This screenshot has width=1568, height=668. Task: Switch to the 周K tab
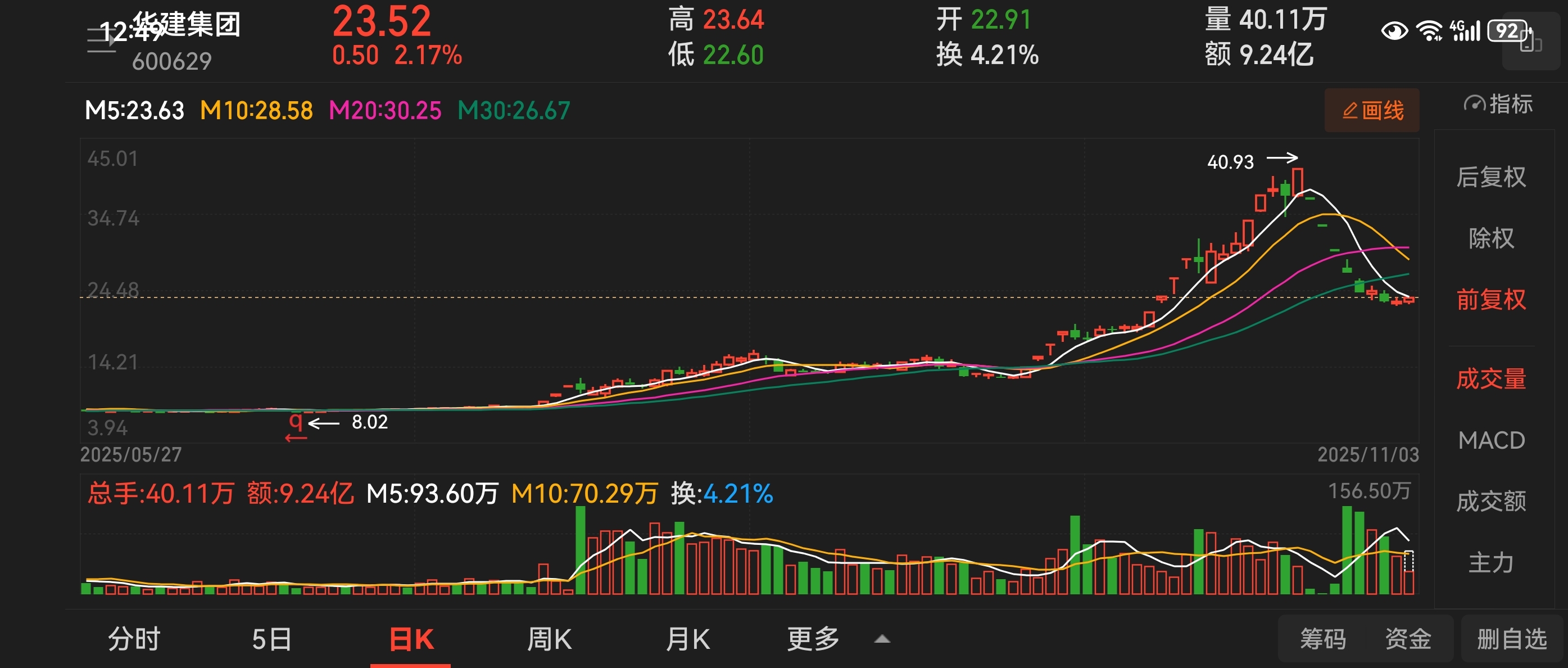point(549,639)
